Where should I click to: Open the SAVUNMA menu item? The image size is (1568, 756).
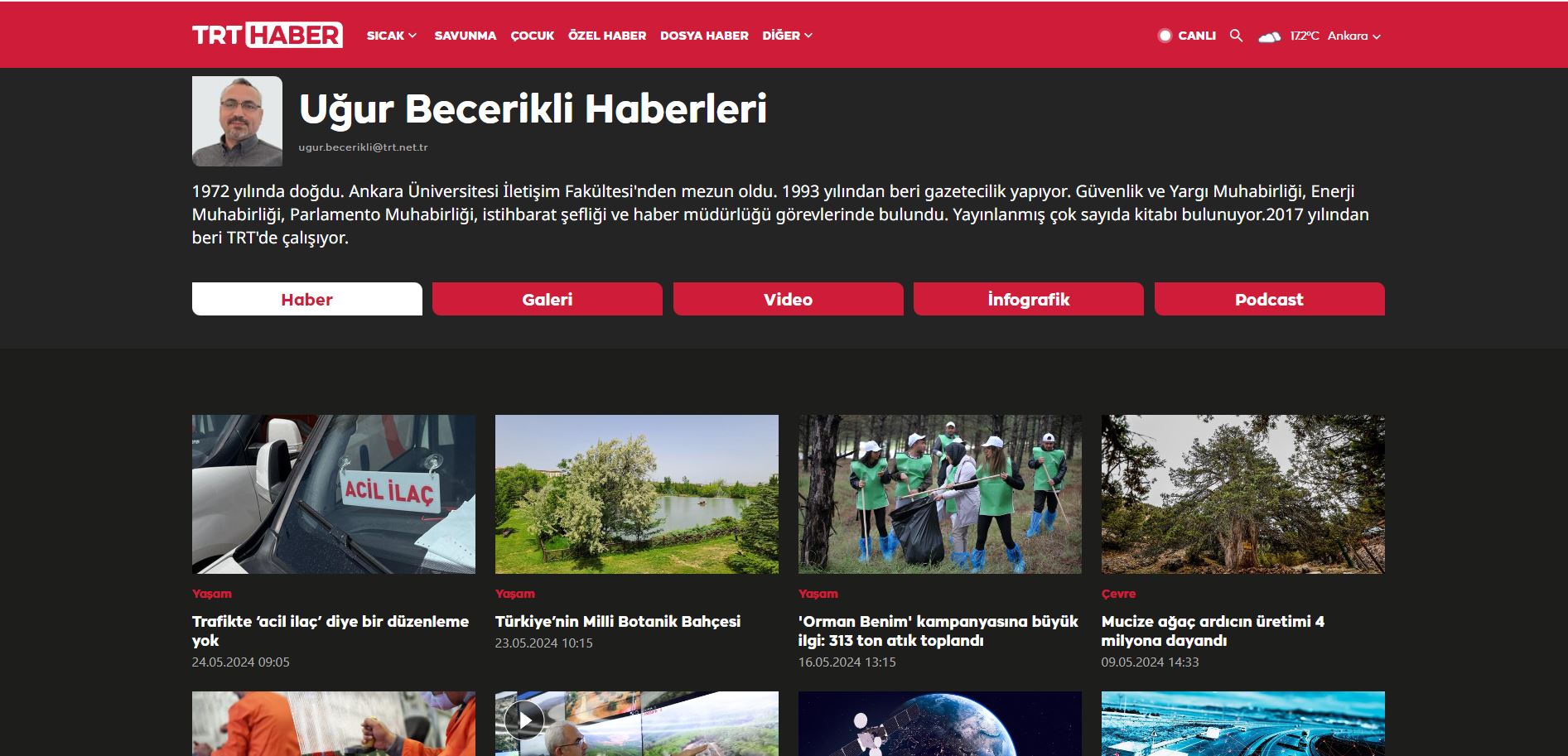pyautogui.click(x=465, y=36)
